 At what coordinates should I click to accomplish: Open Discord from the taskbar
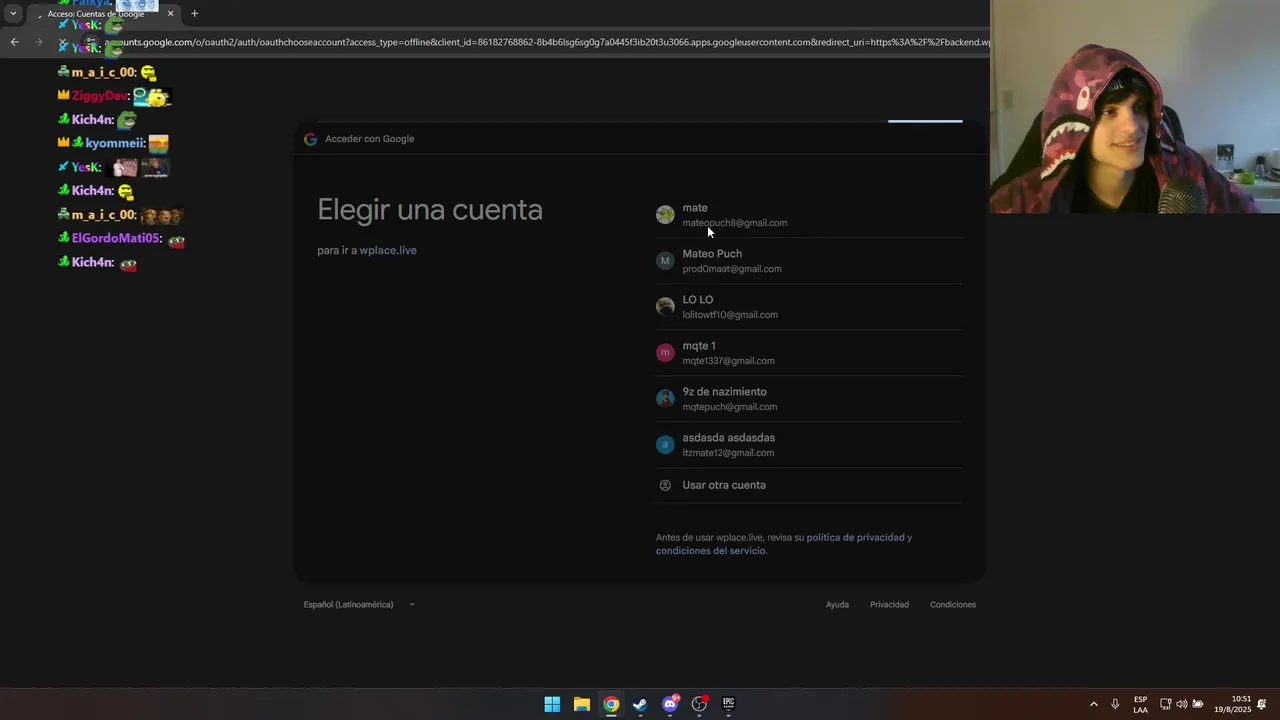(x=670, y=704)
